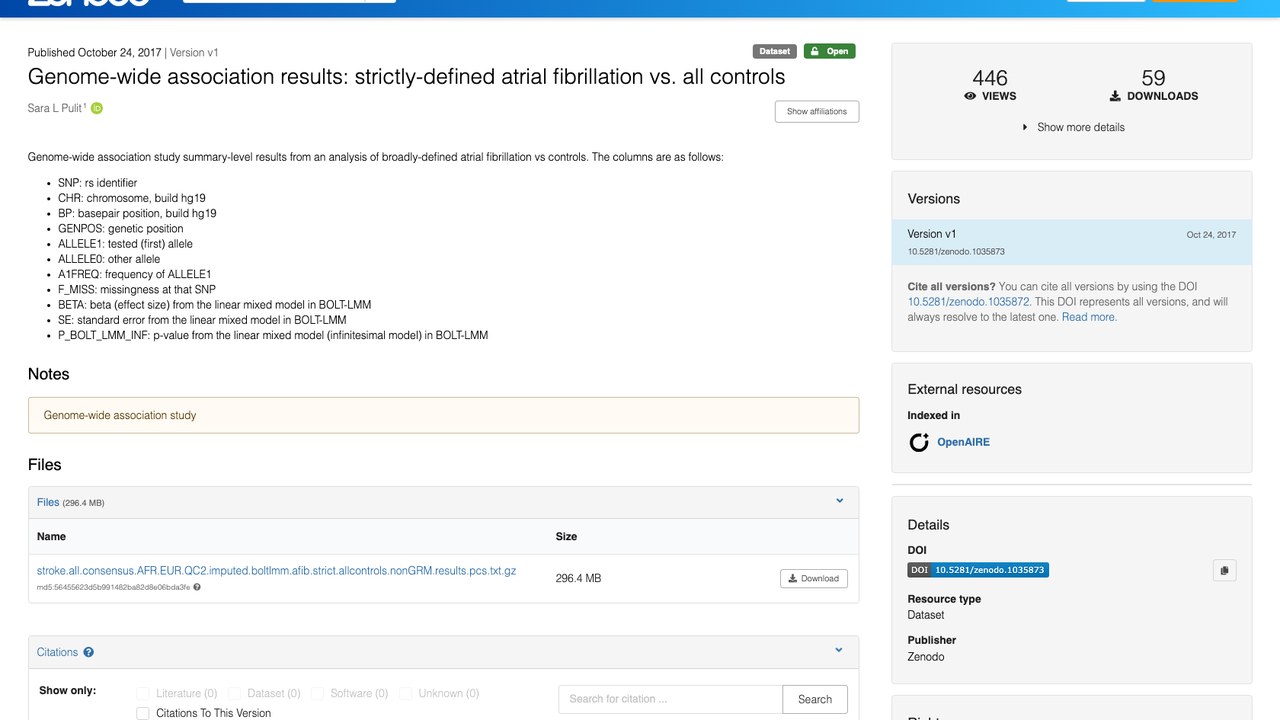The height and width of the screenshot is (720, 1280).
Task: Collapse the Files panel chevron
Action: coord(840,501)
